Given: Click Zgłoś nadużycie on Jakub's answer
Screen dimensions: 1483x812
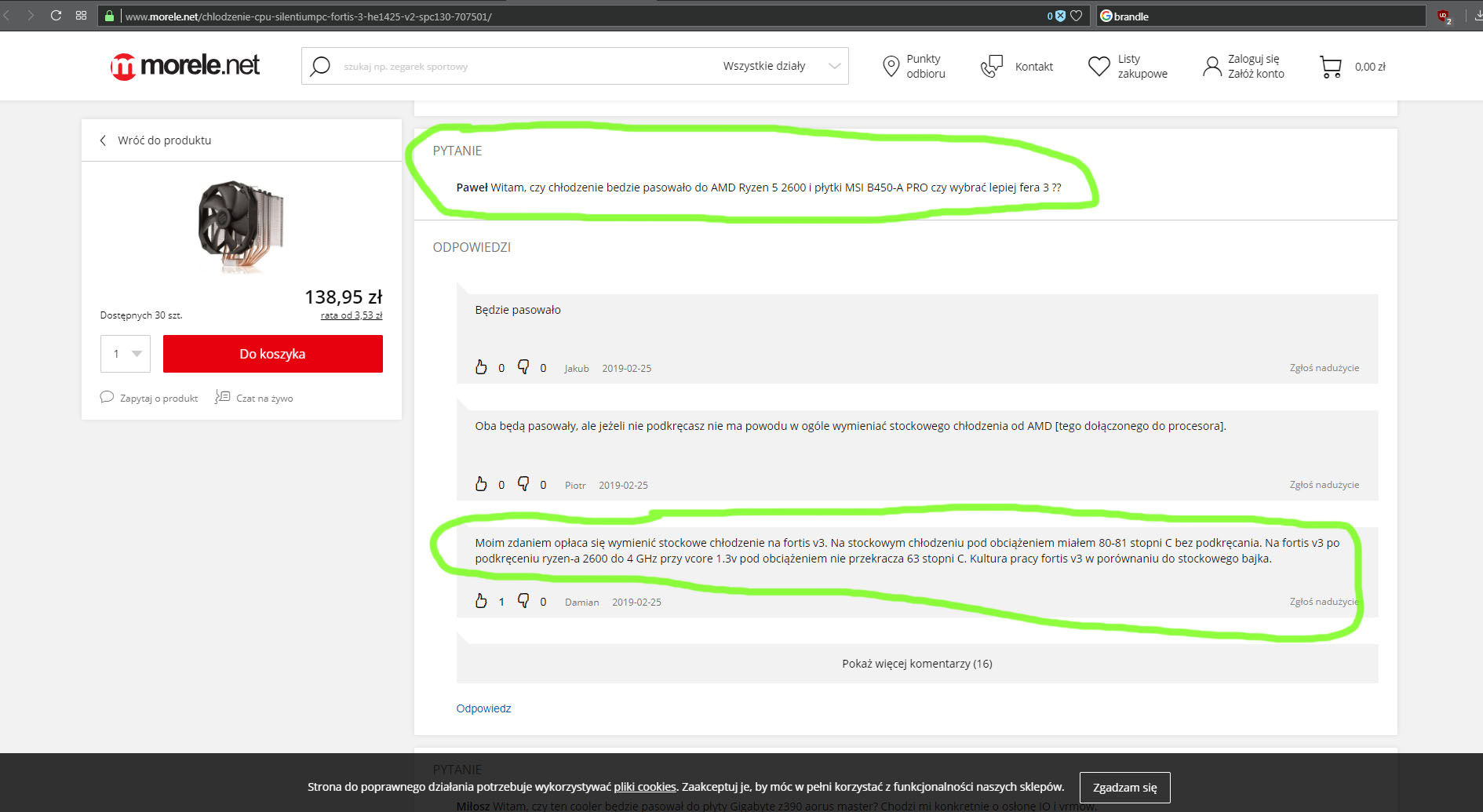Looking at the screenshot, I should tap(1324, 368).
